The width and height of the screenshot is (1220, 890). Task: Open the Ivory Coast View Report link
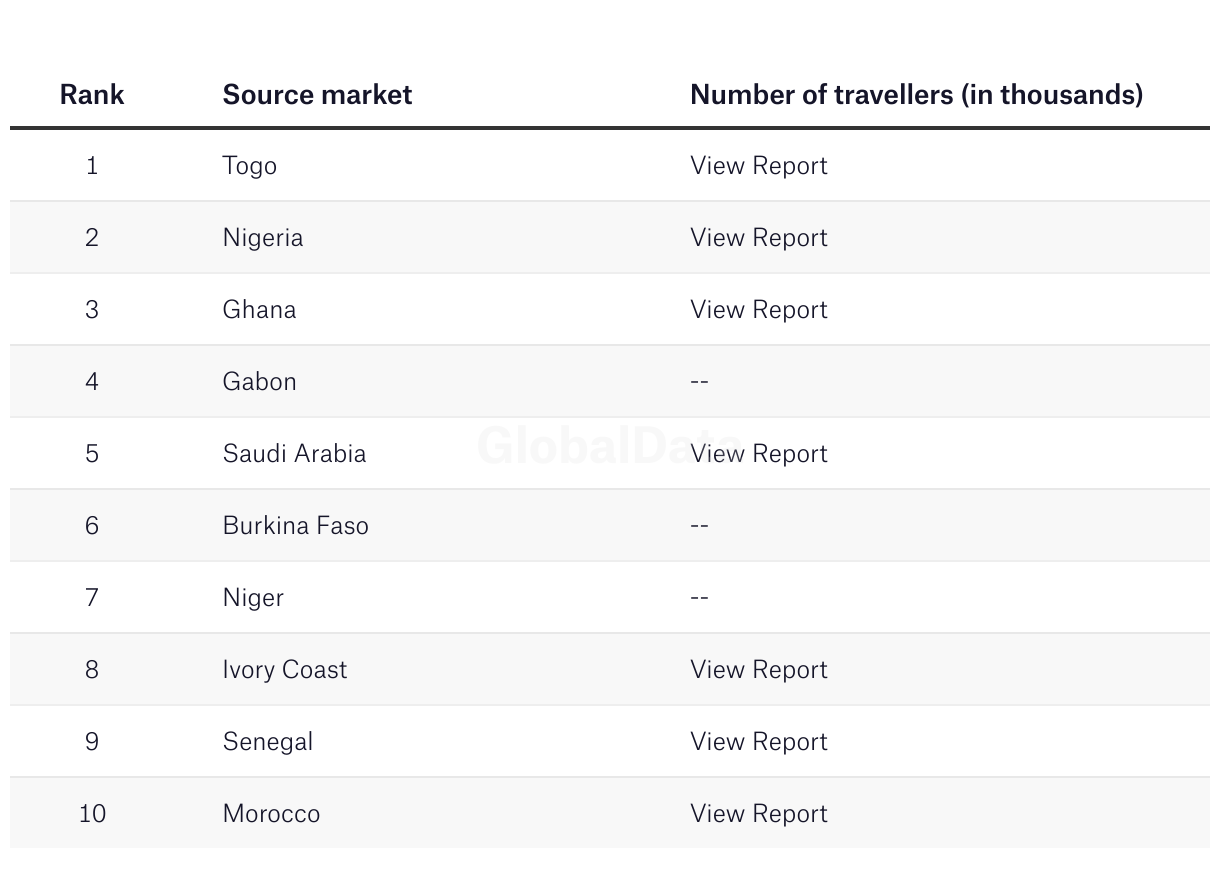[x=758, y=670]
